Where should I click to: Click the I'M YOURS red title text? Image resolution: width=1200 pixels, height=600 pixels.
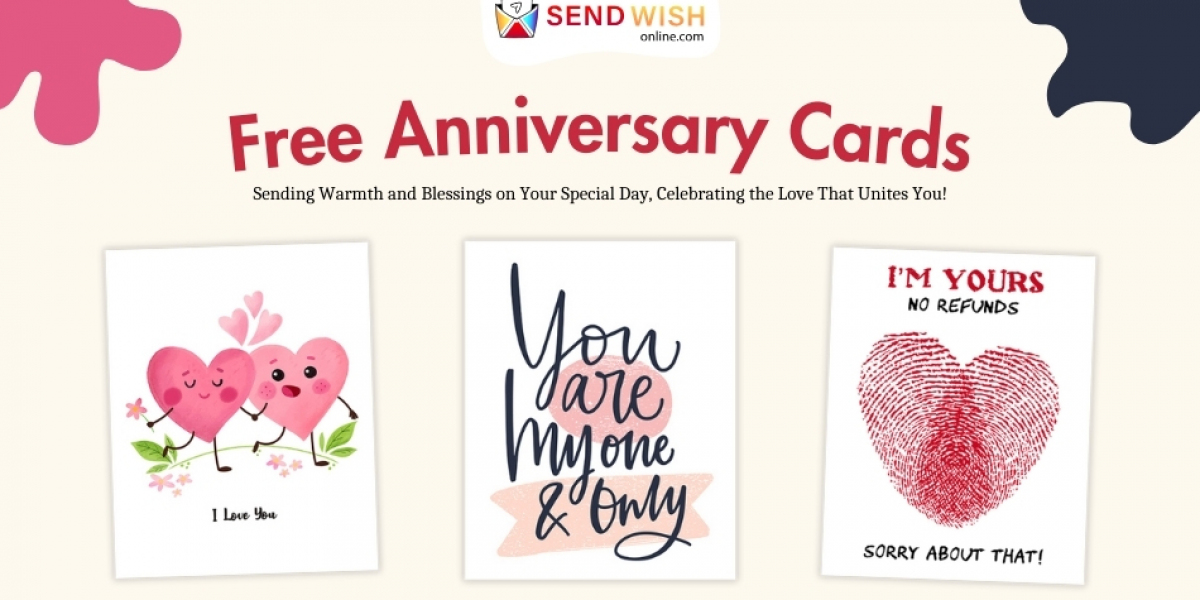coord(964,281)
